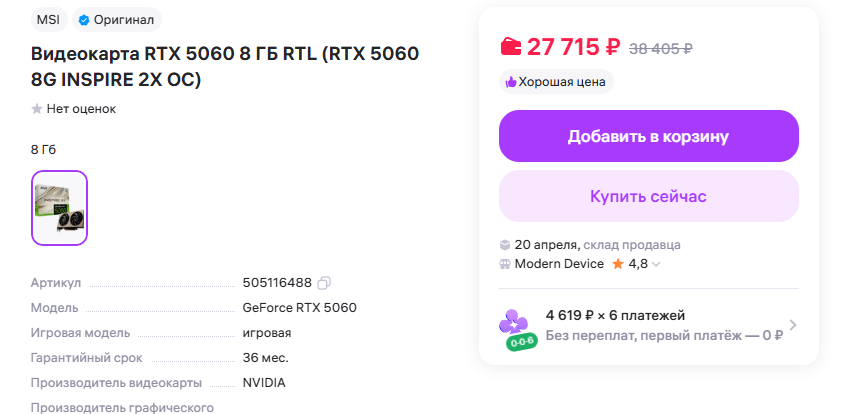Viewport: 867px width, 414px height.
Task: Open the Modern Device seller page
Action: coord(559,264)
